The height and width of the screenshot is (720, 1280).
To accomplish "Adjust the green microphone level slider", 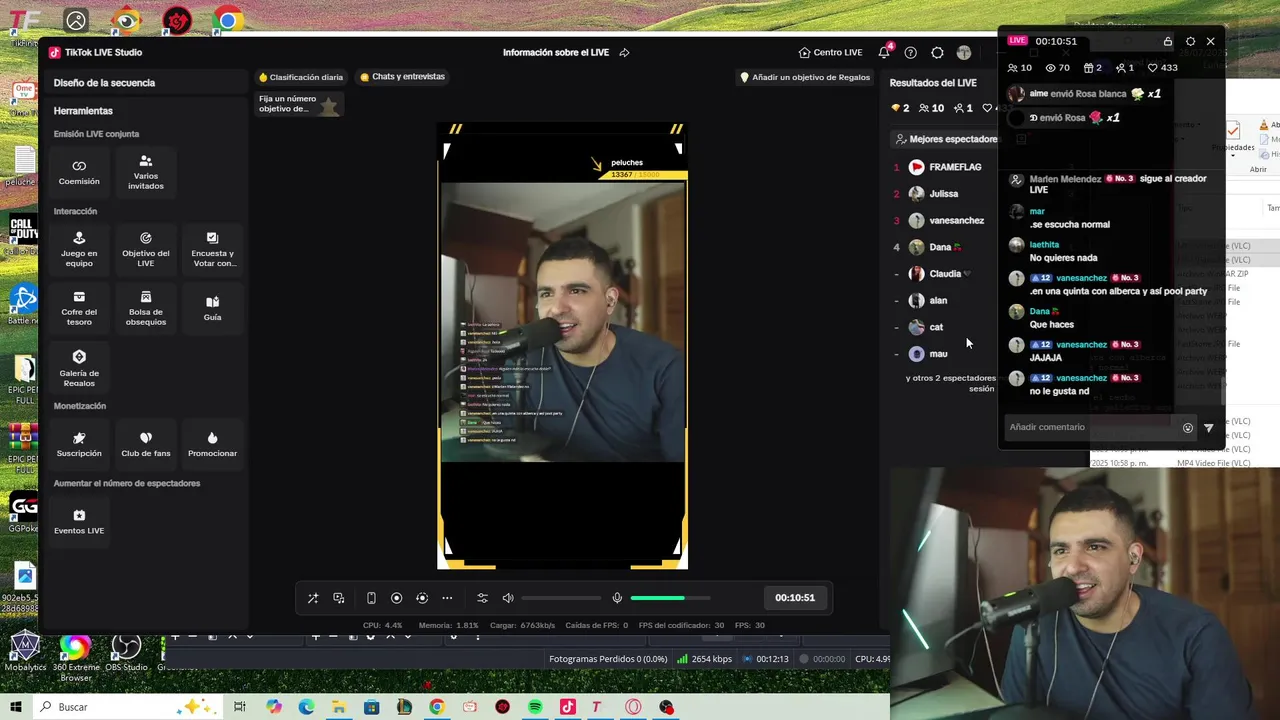I will pos(670,598).
